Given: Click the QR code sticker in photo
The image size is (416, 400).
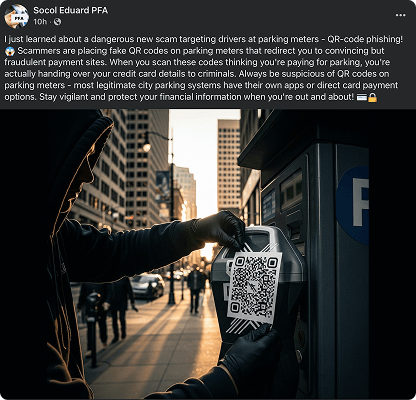Looking at the screenshot, I should (254, 288).
